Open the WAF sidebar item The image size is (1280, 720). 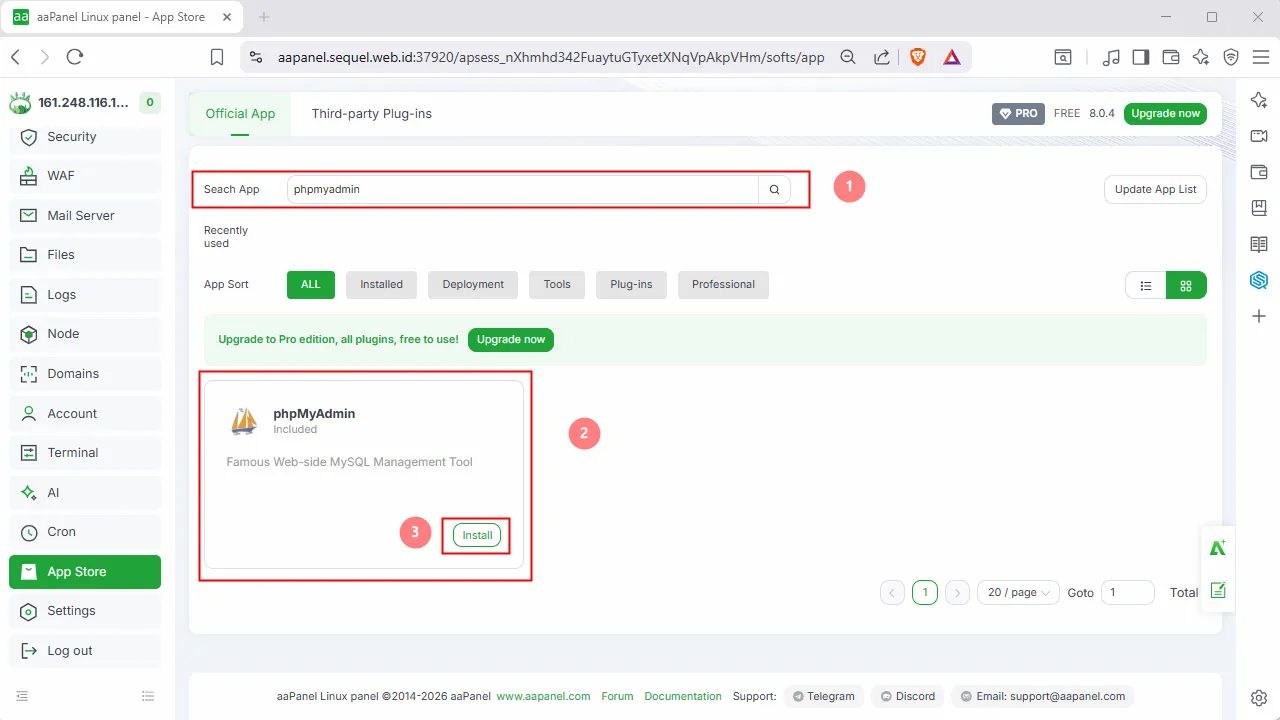tap(85, 176)
